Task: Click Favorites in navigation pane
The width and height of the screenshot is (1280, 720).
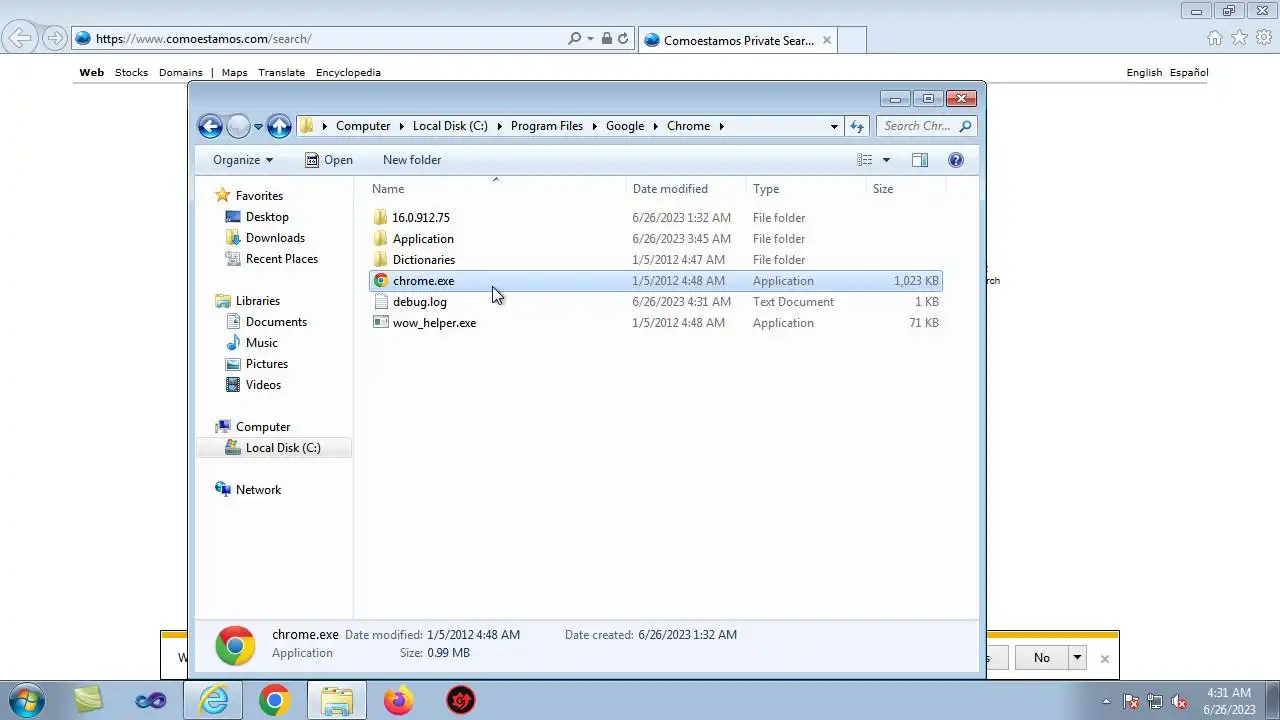Action: click(259, 196)
